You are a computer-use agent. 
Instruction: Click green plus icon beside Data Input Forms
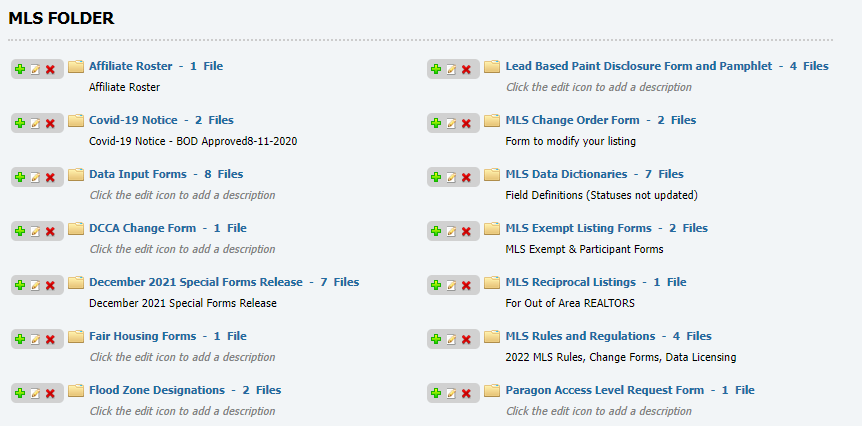[x=20, y=177]
